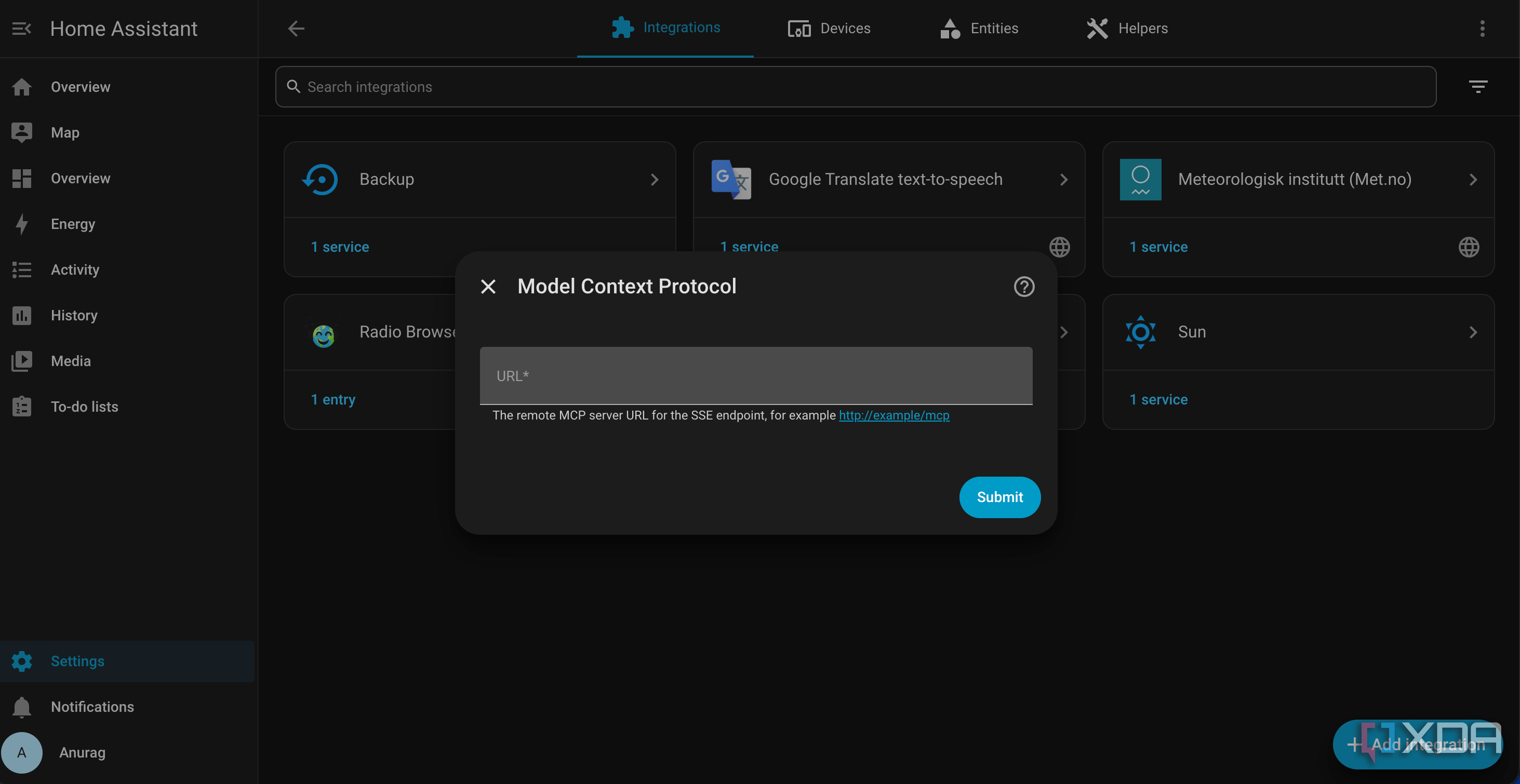Click the Sun integration icon

click(1141, 332)
